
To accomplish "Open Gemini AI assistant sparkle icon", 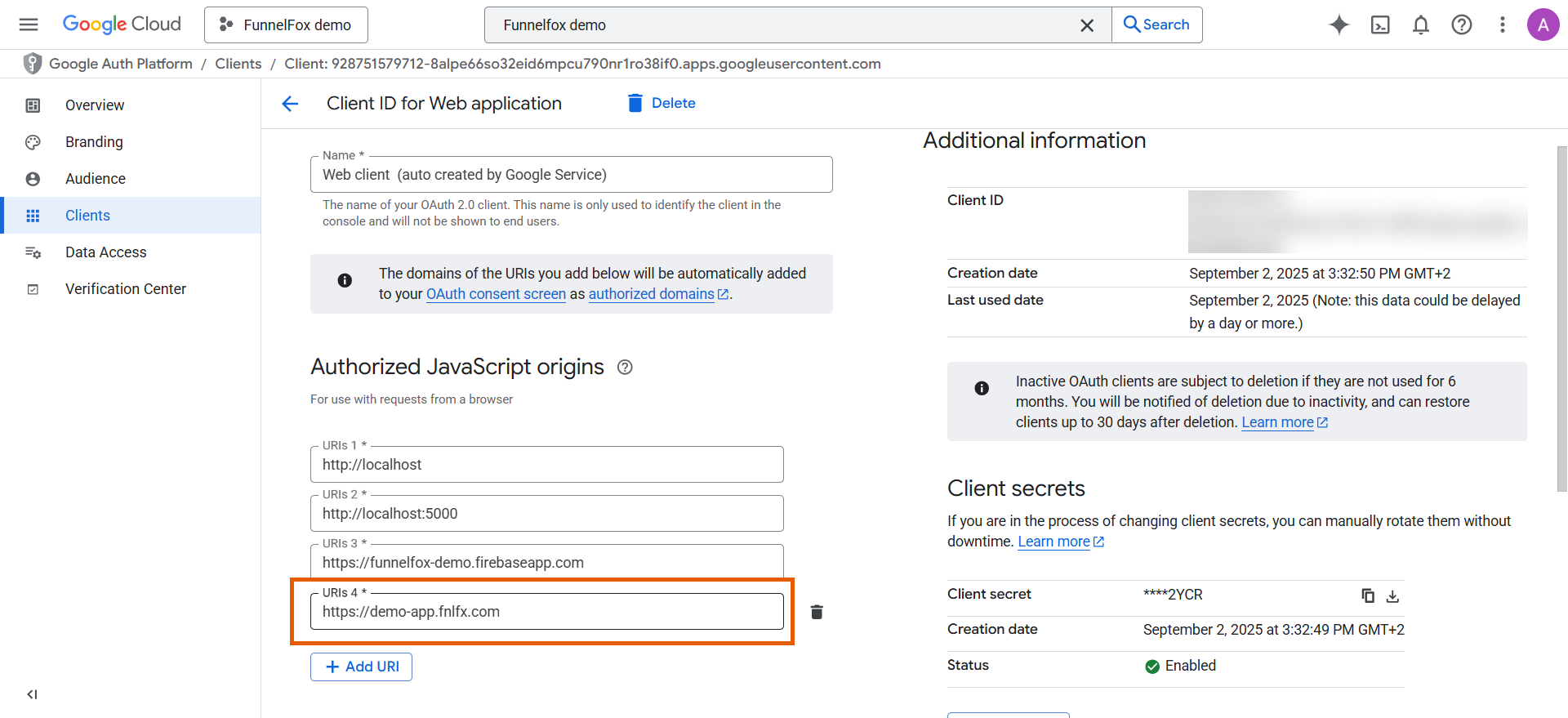I will click(1339, 25).
